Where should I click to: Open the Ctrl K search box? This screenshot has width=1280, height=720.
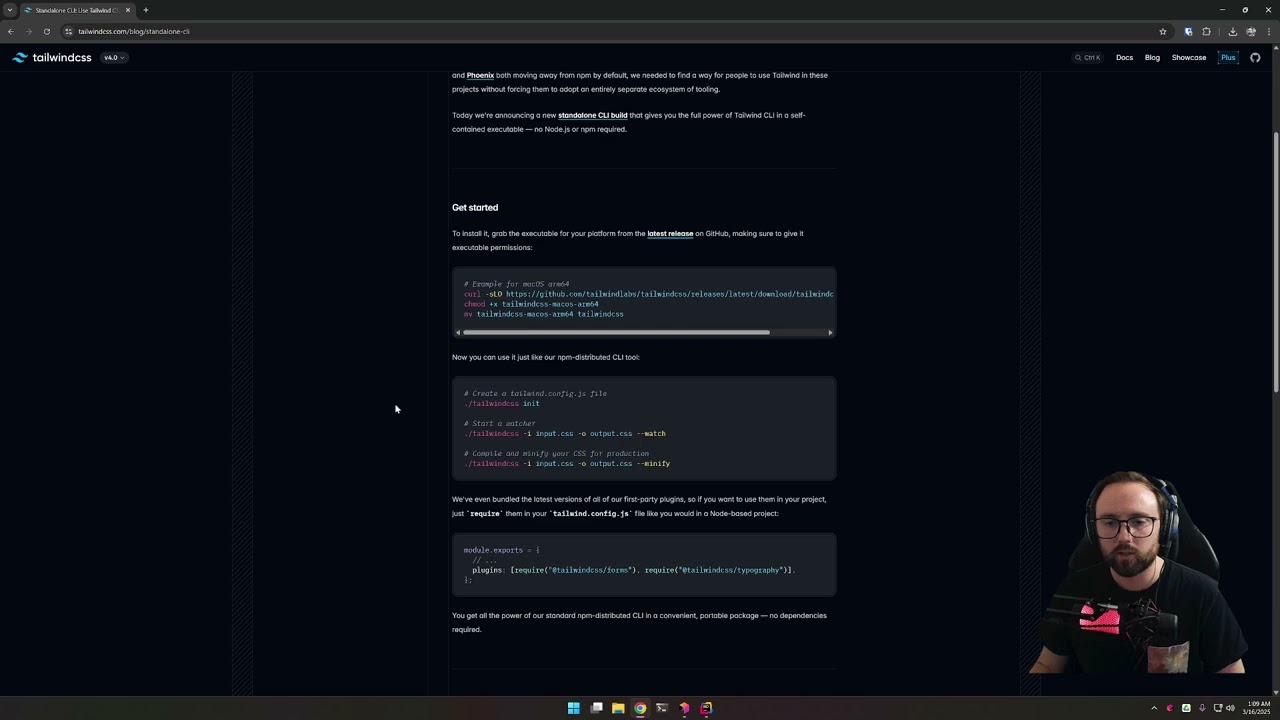tap(1088, 58)
